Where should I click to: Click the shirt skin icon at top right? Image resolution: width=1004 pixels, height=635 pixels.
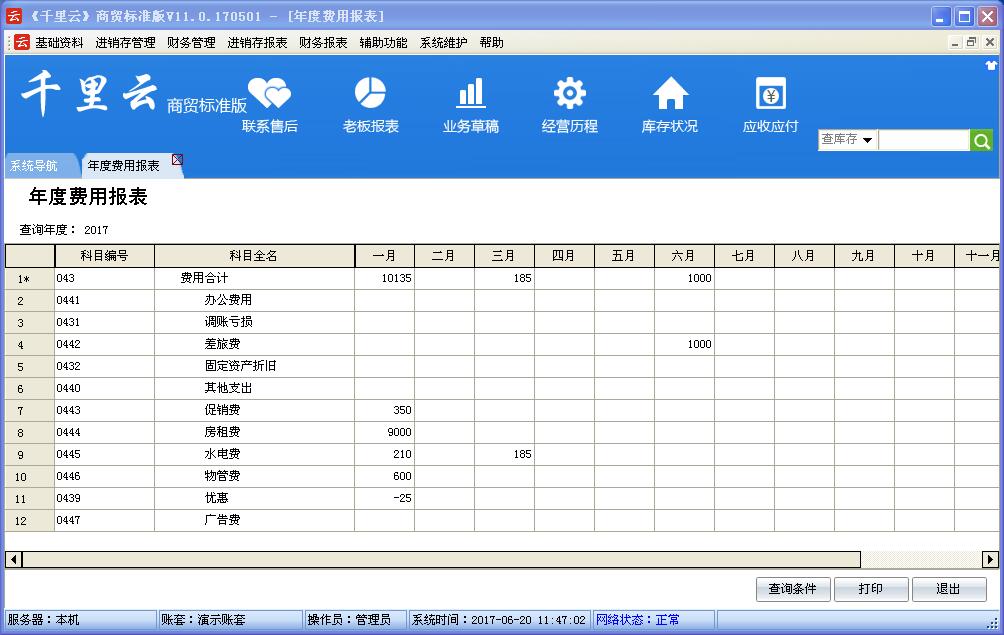[x=992, y=65]
